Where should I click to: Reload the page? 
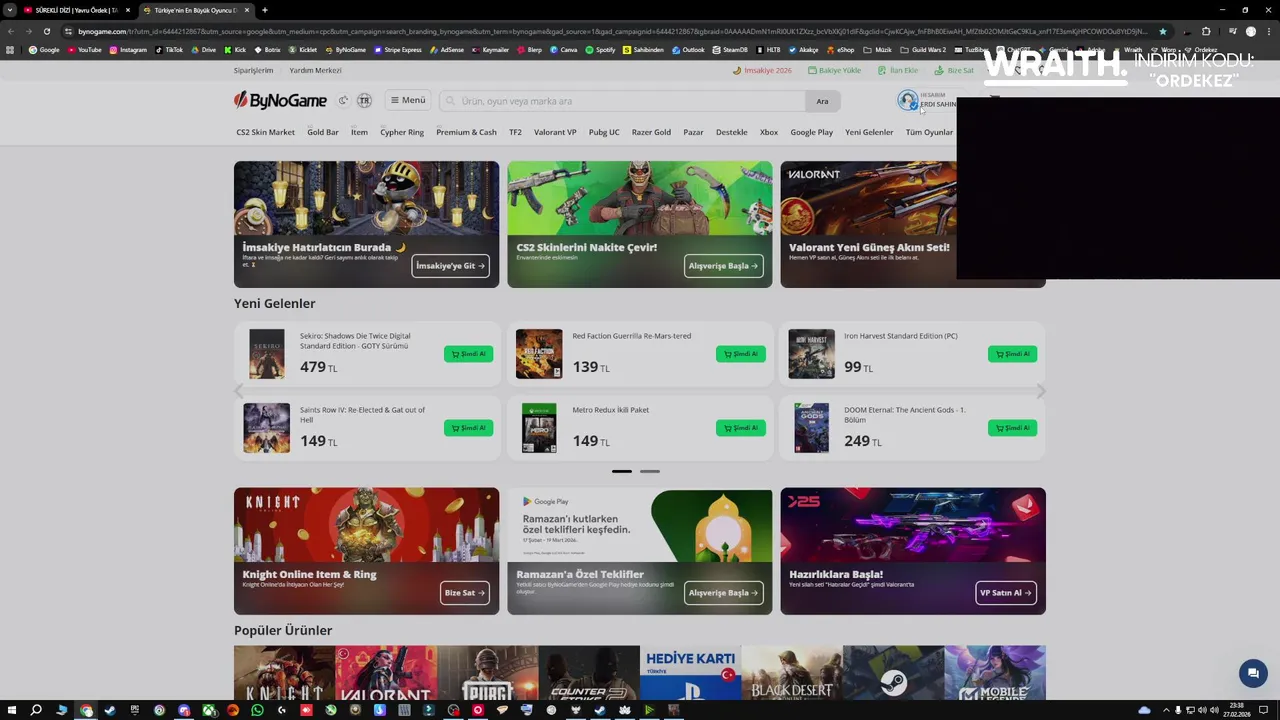tap(46, 31)
